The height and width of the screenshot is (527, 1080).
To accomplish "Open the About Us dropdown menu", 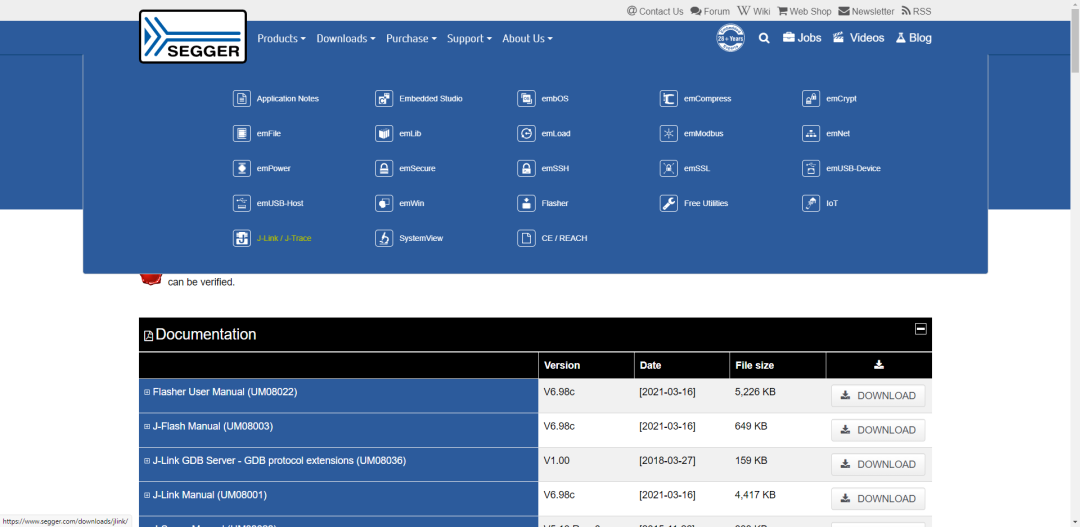I will point(527,39).
